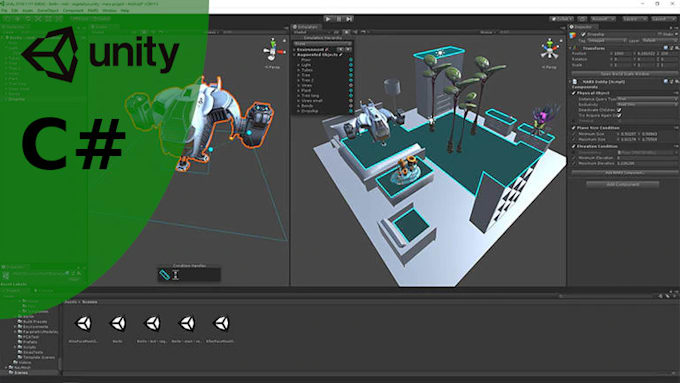Open Shaded draw mode dropdown in Simulation view
The image size is (680, 383).
tap(311, 32)
